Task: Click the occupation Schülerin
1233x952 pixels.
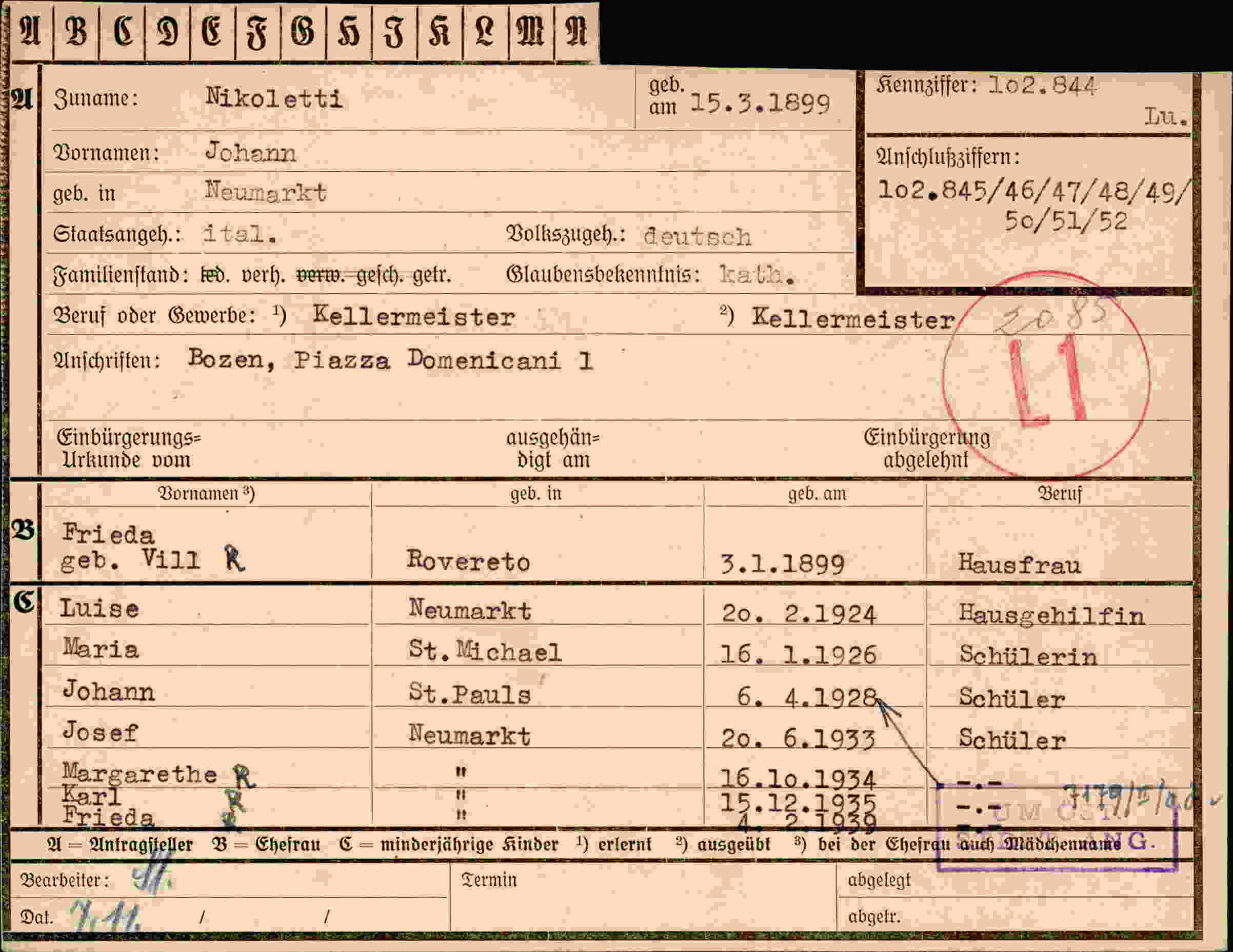Action: pyautogui.click(x=1028, y=655)
